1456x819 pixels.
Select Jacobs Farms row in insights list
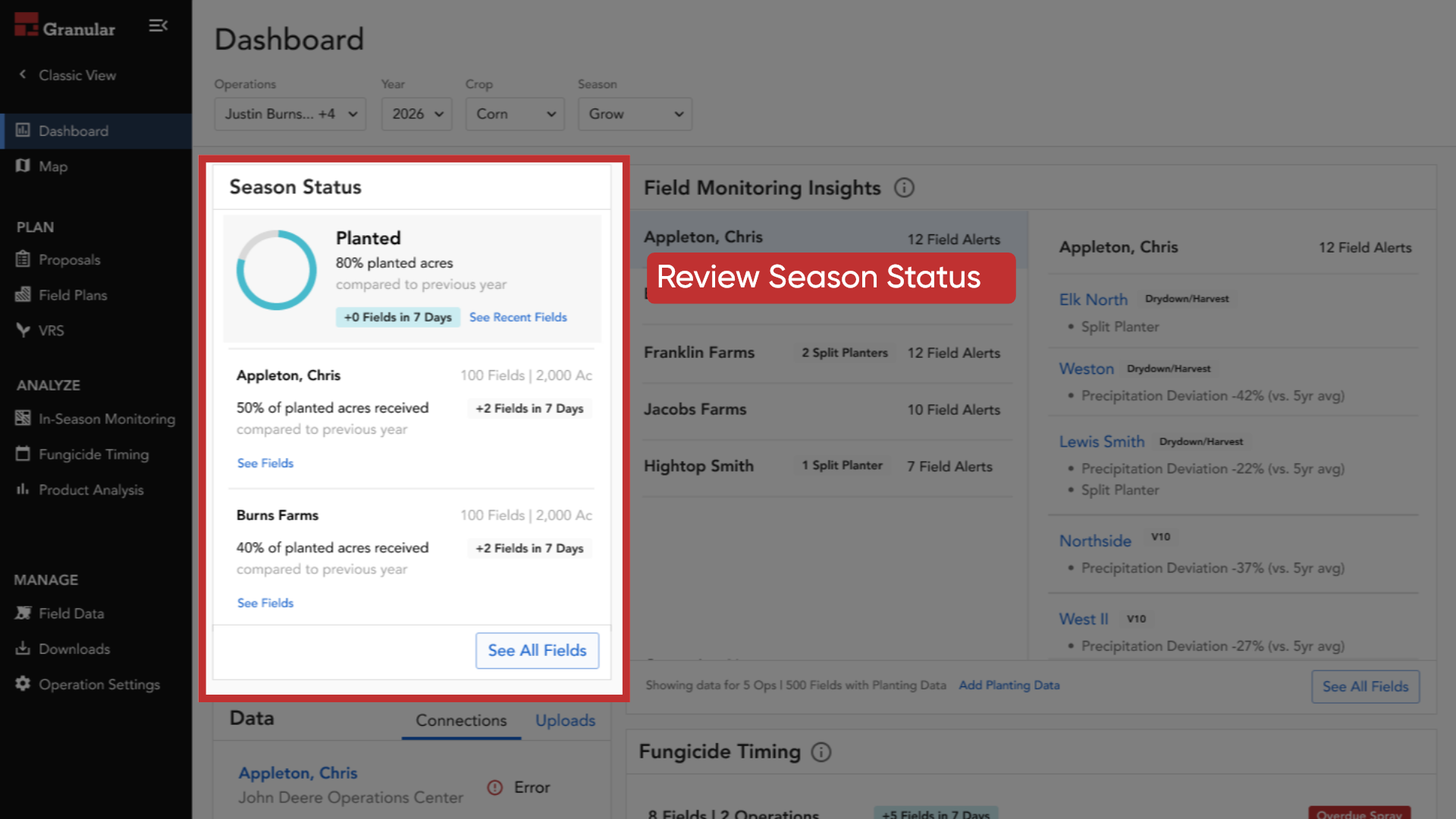point(828,409)
